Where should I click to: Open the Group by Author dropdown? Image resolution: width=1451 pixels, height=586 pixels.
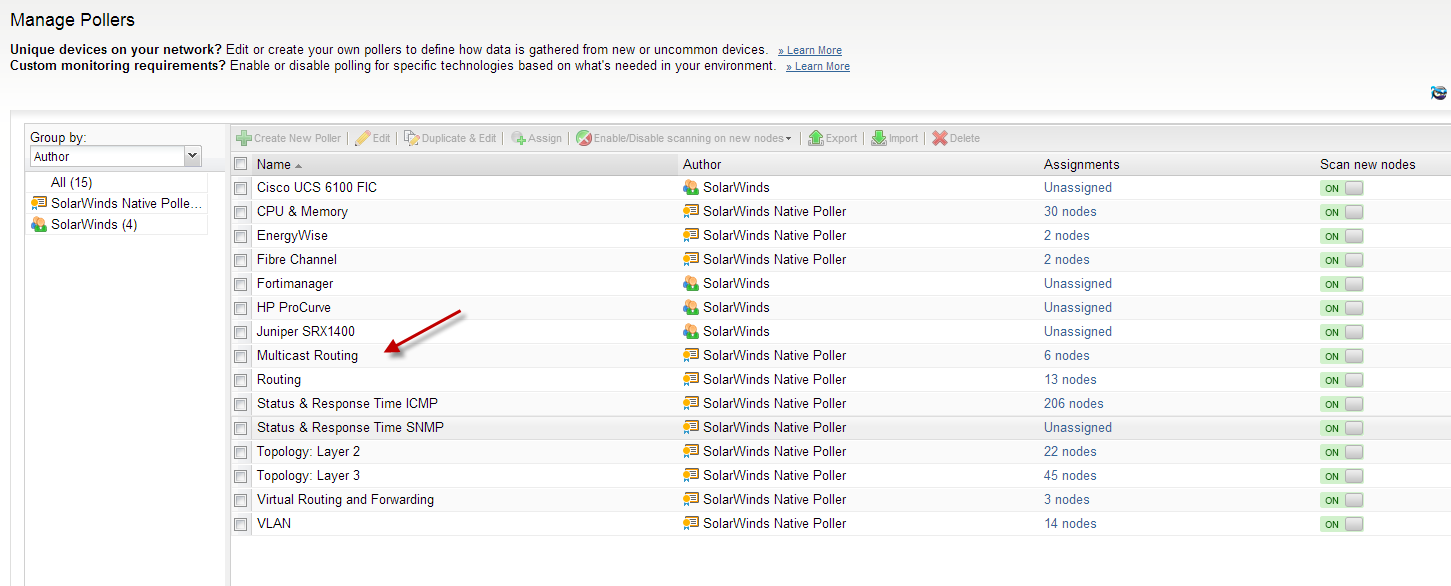click(193, 156)
